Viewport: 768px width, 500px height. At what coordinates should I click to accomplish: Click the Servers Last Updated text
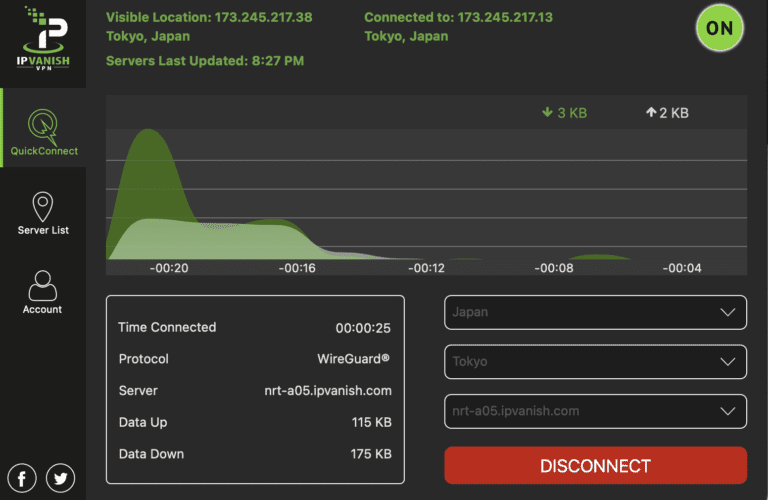tap(205, 61)
